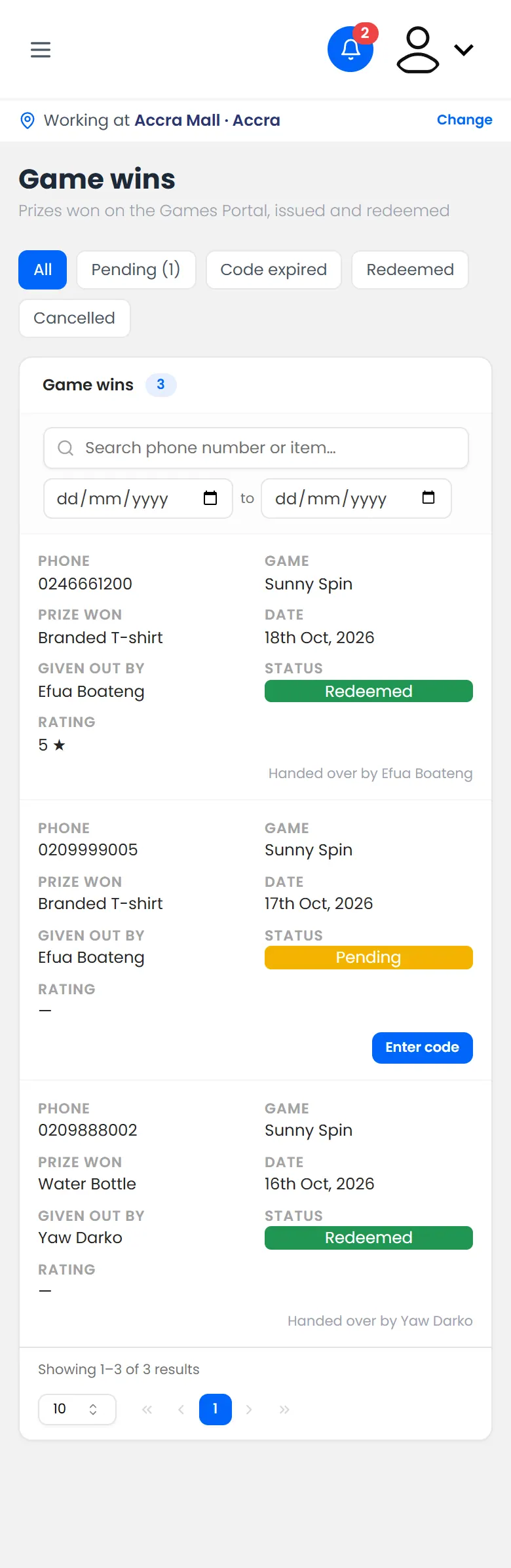511x1568 pixels.
Task: Change the working location
Action: pos(464,120)
